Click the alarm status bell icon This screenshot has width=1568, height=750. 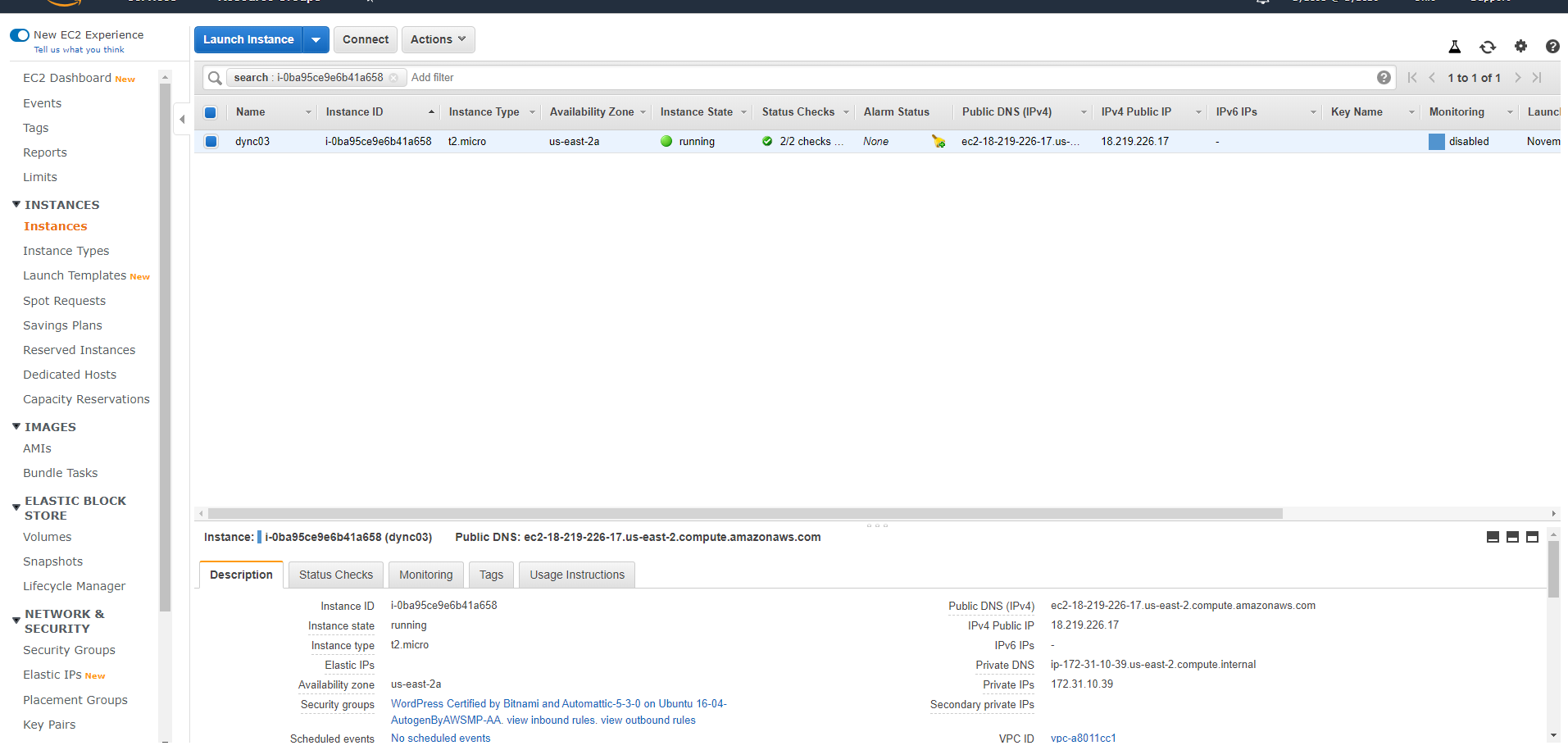coord(939,142)
